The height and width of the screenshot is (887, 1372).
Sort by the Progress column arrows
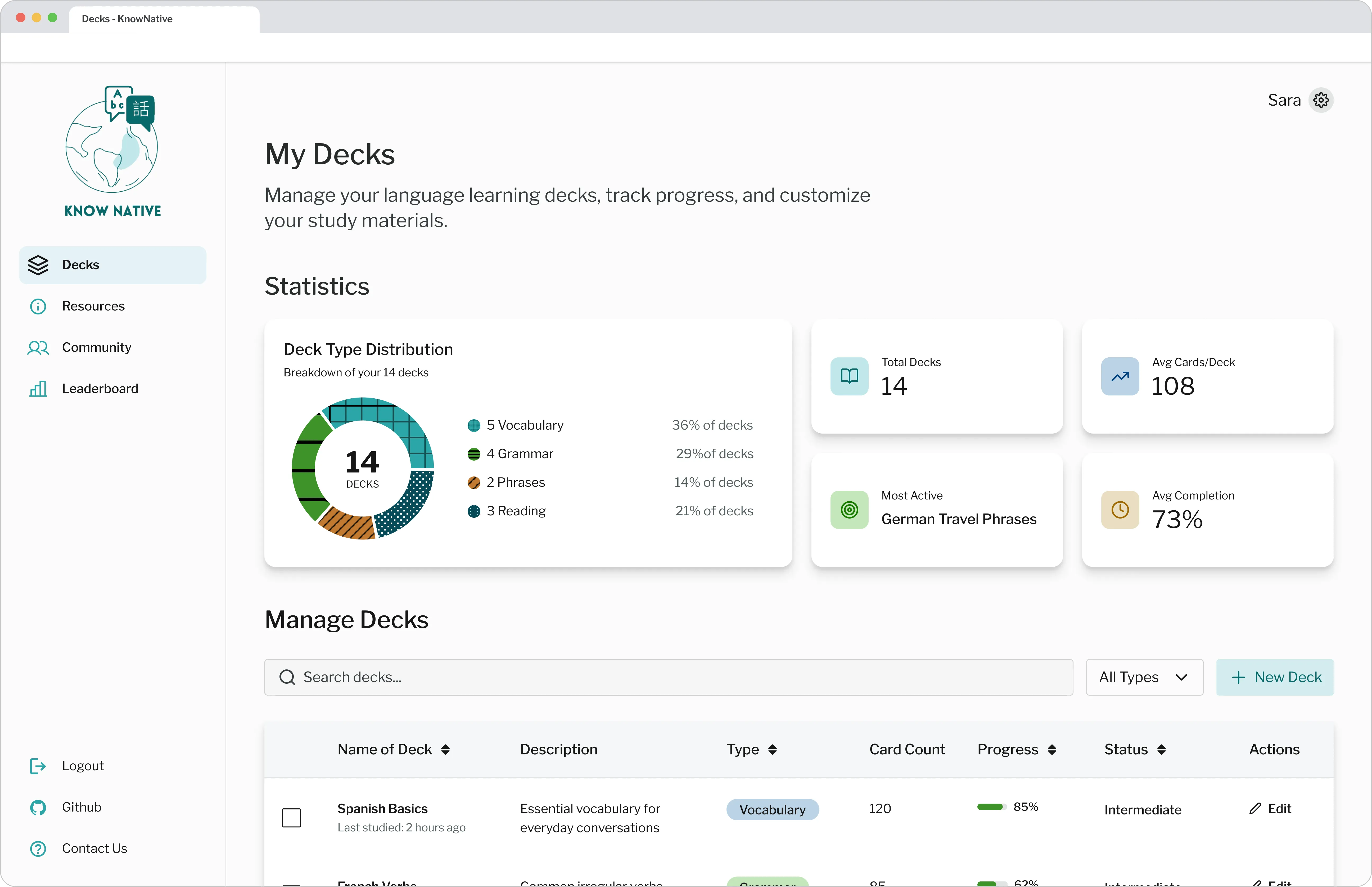pos(1051,749)
